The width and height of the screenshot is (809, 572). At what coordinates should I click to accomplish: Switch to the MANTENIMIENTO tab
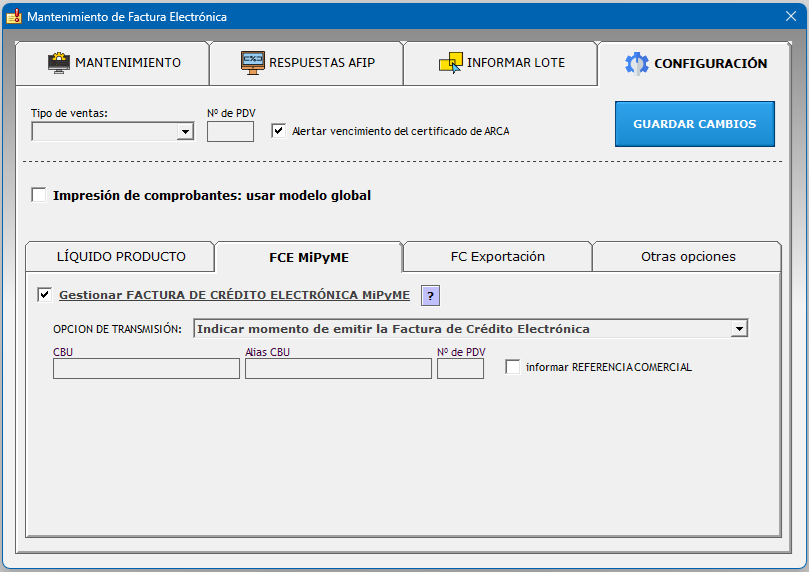coord(112,63)
